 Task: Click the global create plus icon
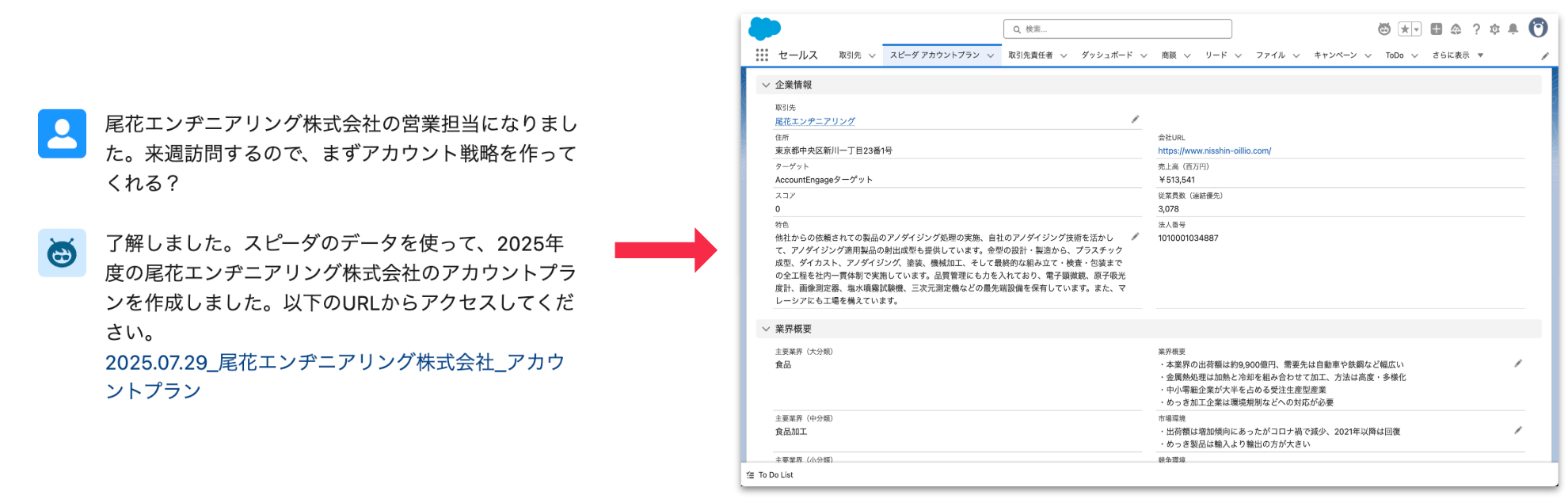tap(1436, 29)
